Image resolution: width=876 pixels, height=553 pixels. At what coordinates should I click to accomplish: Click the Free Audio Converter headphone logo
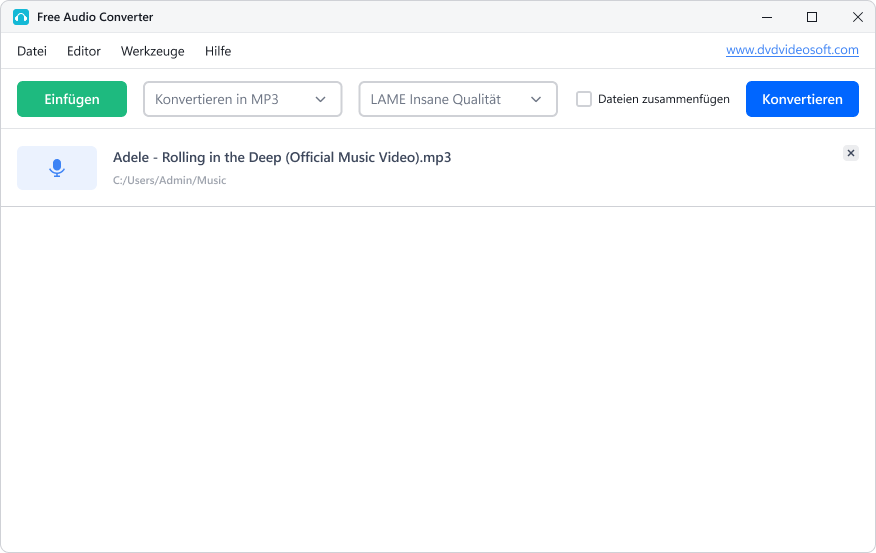pyautogui.click(x=21, y=17)
